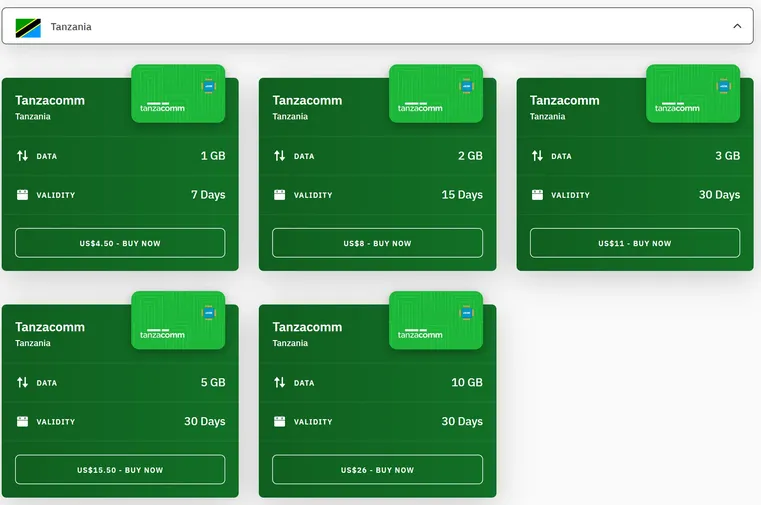Click the data arrows icon on 2 GB card
761x505 pixels.
[280, 156]
